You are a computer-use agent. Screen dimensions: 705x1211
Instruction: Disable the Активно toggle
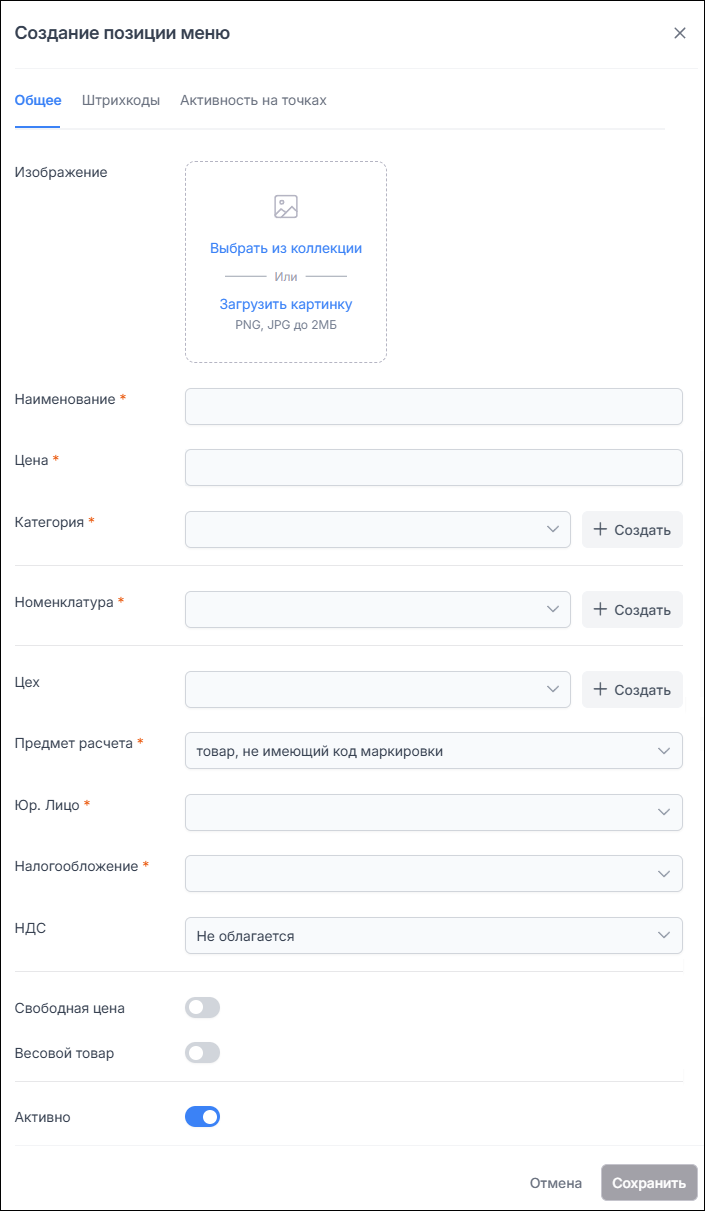202,1117
